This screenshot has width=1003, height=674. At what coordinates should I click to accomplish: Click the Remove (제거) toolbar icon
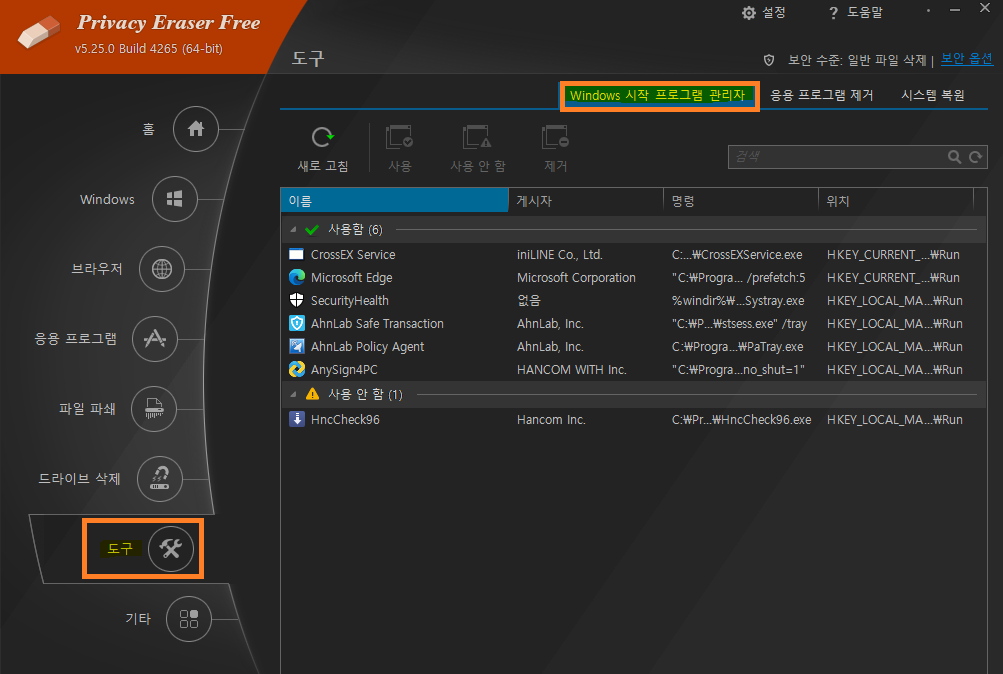[x=555, y=137]
